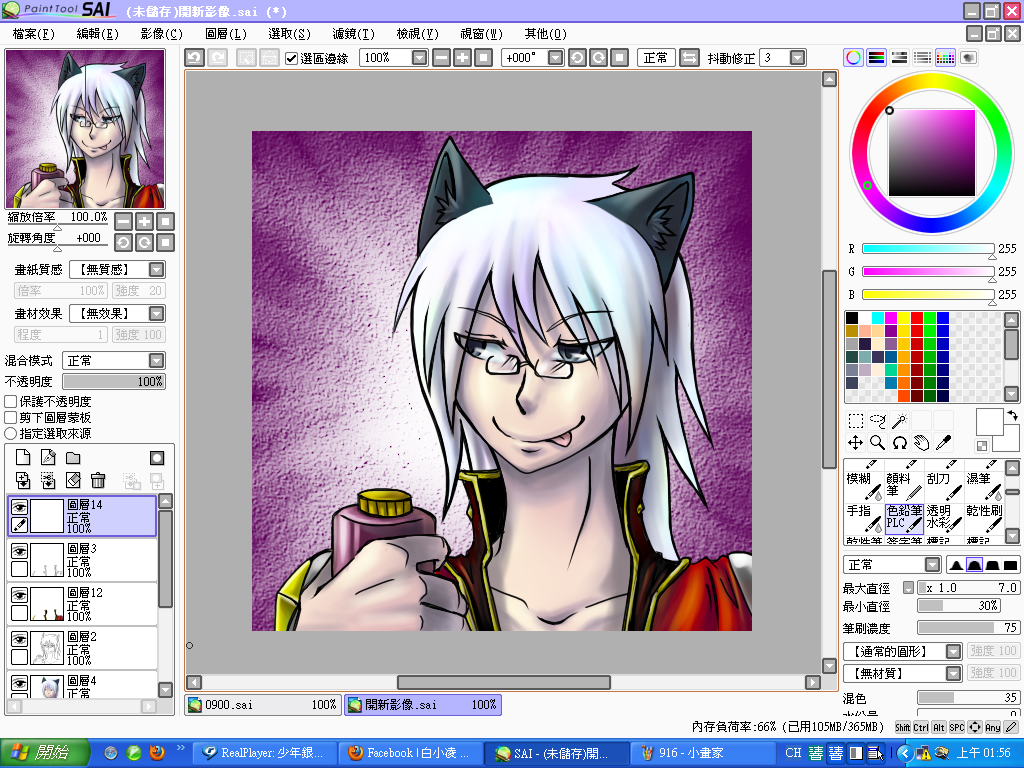Open 916 - 小畫家 from the taskbar
Image resolution: width=1024 pixels, height=768 pixels.
tap(702, 753)
